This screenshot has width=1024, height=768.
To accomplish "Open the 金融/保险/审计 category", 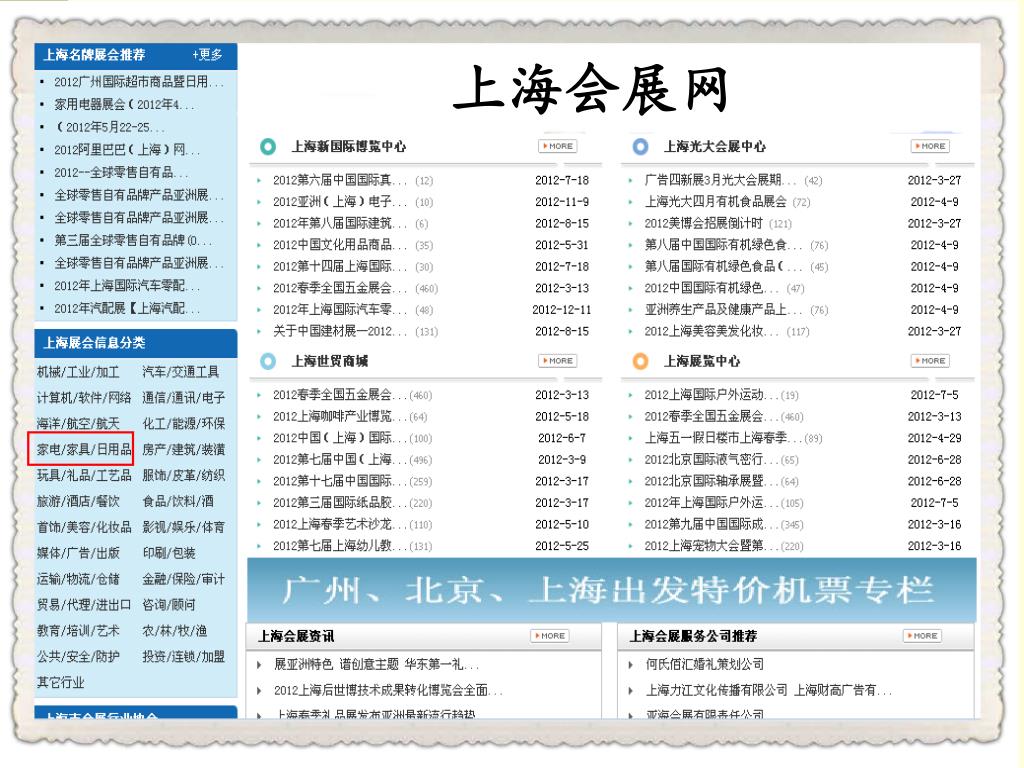I will pyautogui.click(x=183, y=579).
